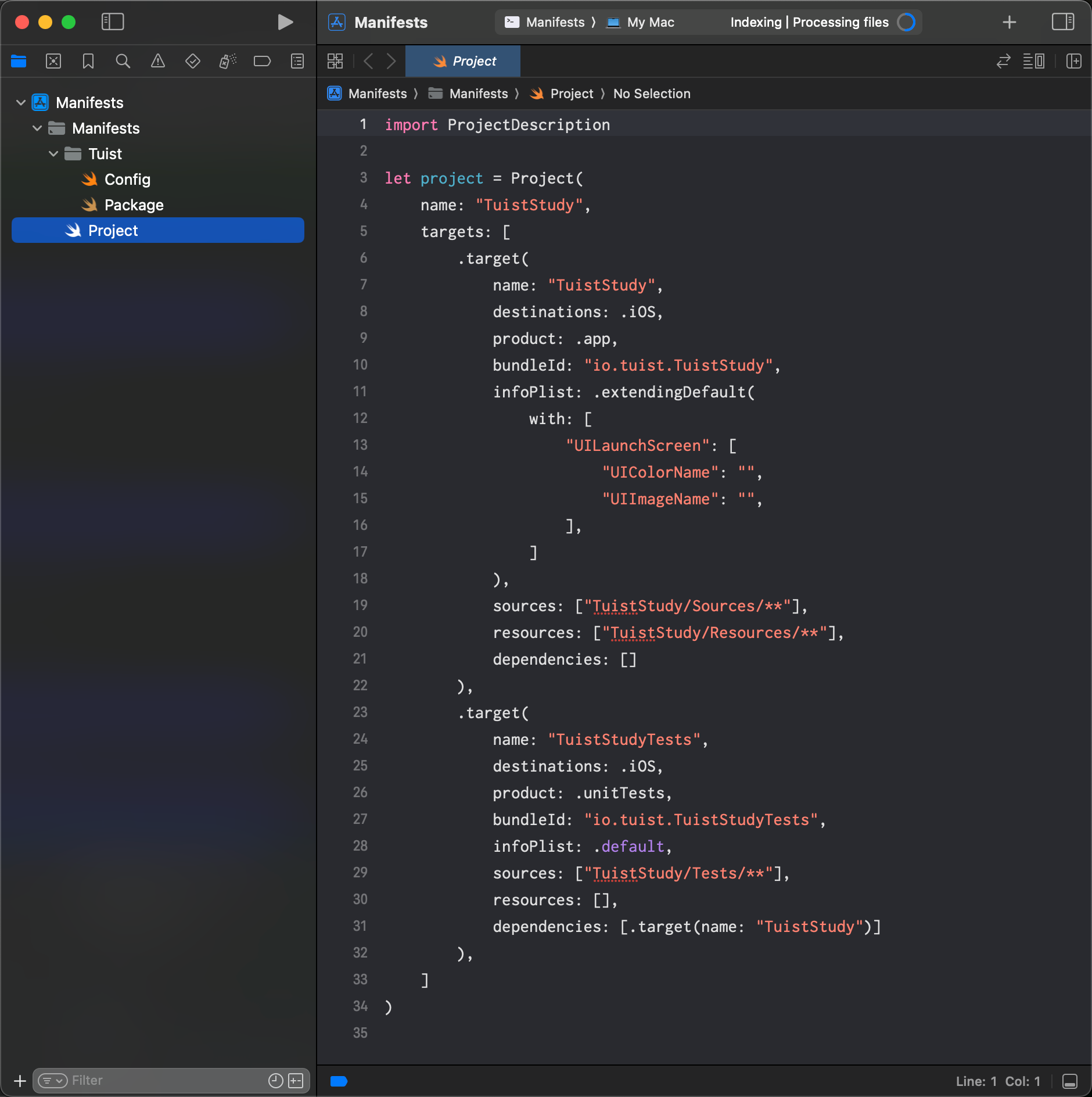Screen dimensions: 1092x1097
Task: Click line number 3 in gutter
Action: pyautogui.click(x=364, y=178)
